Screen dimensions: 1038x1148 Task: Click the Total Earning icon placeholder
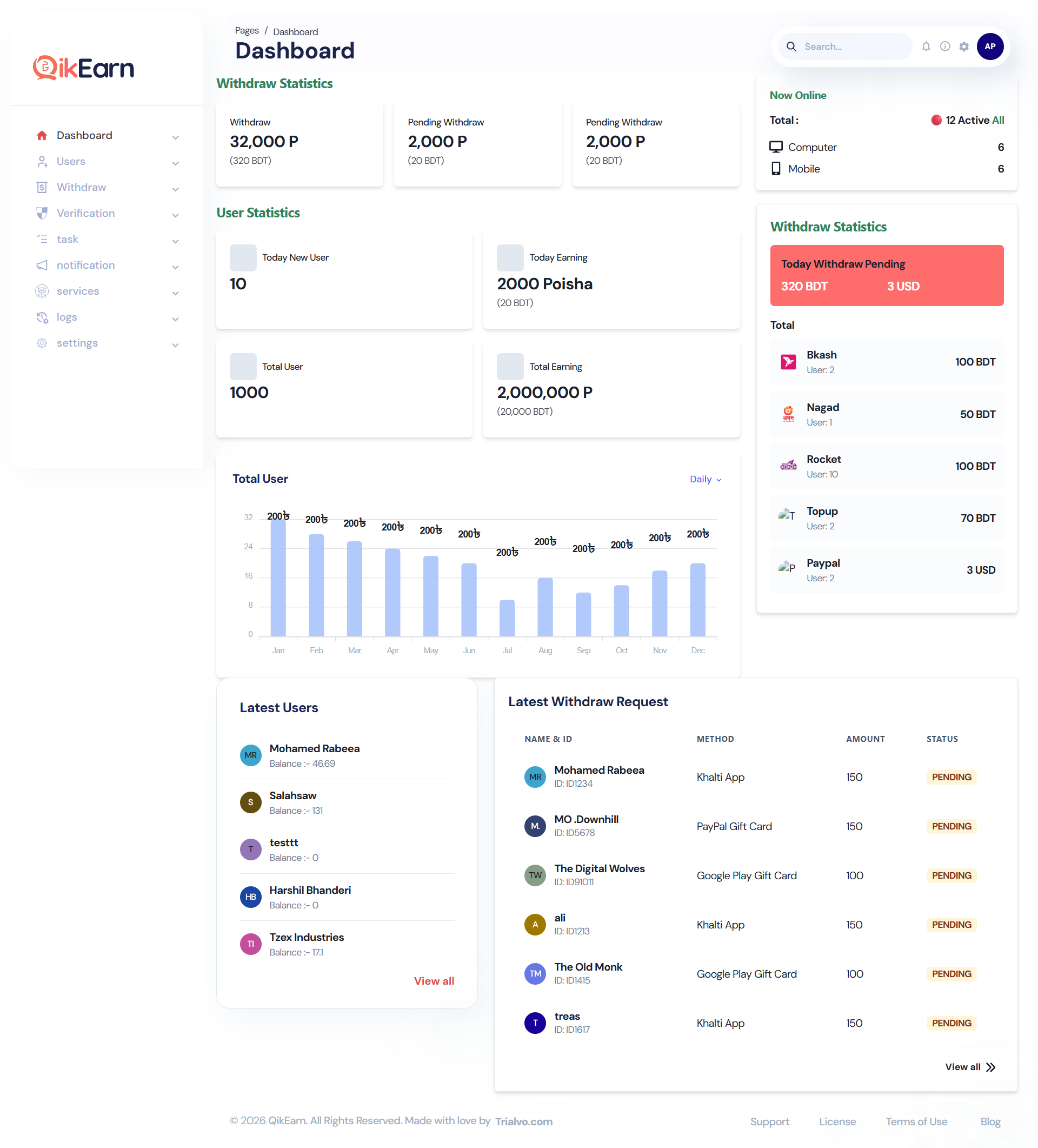click(x=510, y=367)
